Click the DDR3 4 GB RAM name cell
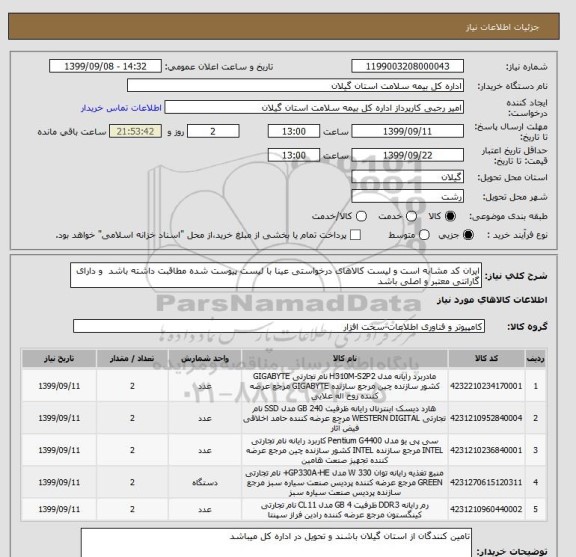The width and height of the screenshot is (576, 557). pyautogui.click(x=345, y=510)
